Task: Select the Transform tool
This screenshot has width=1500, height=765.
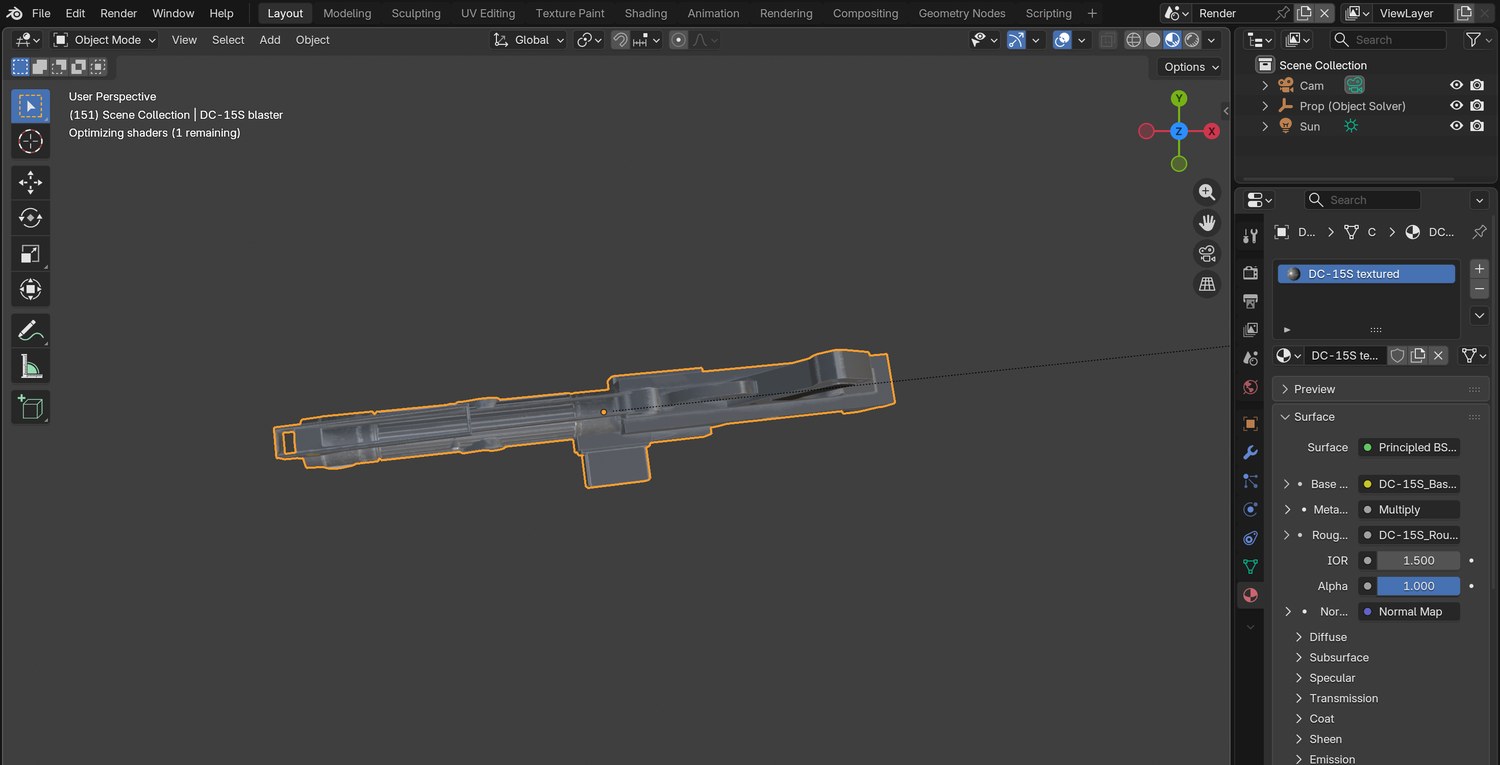Action: coord(30,290)
